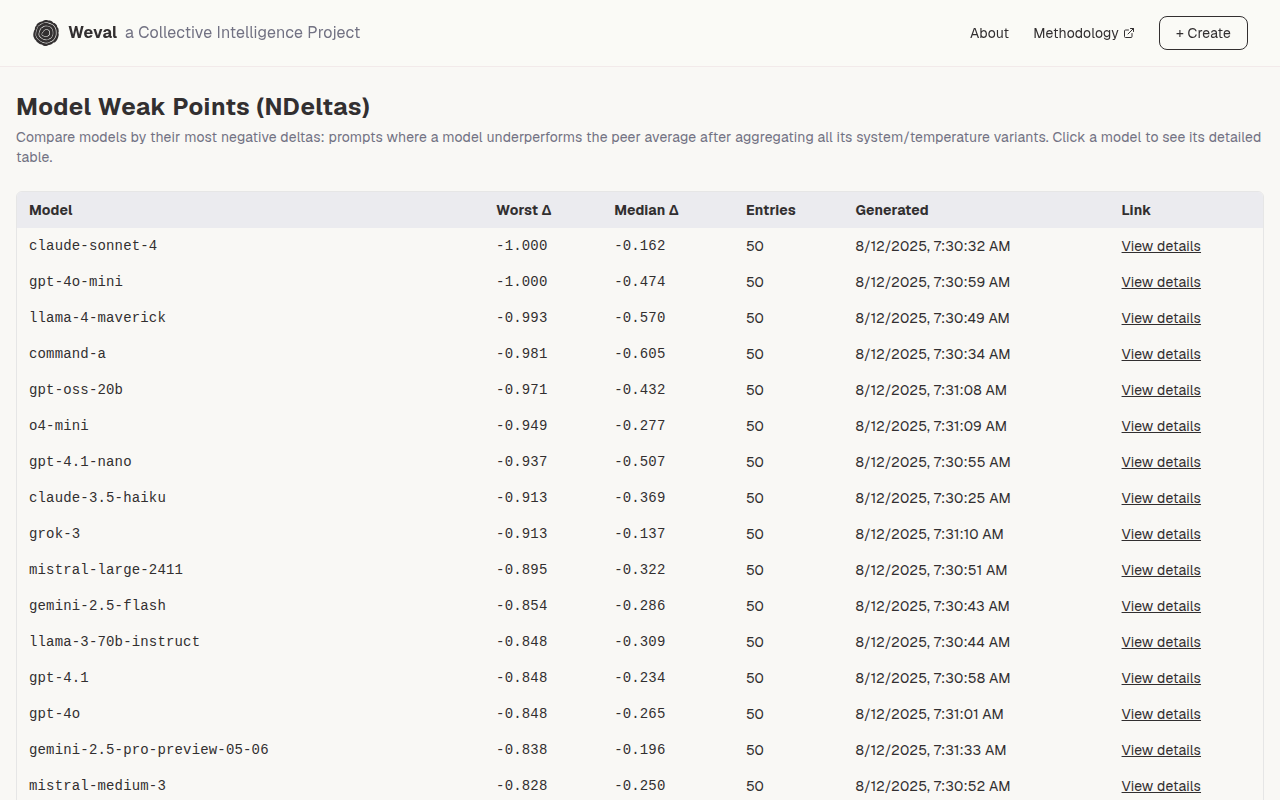View details for gpt-oss-20b
The height and width of the screenshot is (800, 1280).
coord(1161,390)
